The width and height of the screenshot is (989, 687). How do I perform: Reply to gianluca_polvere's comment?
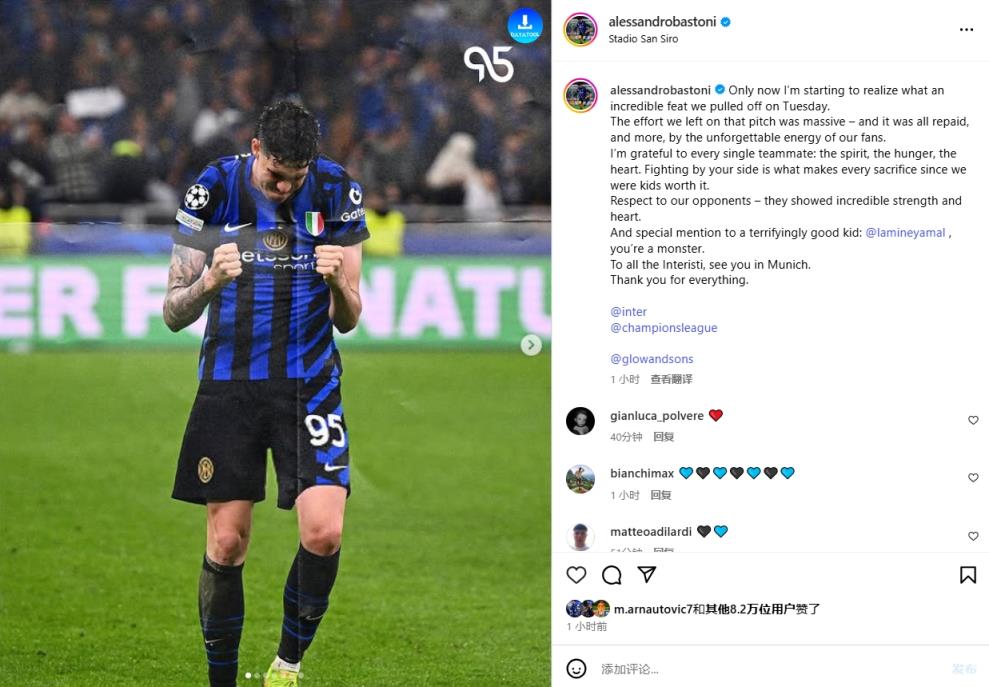click(x=663, y=437)
